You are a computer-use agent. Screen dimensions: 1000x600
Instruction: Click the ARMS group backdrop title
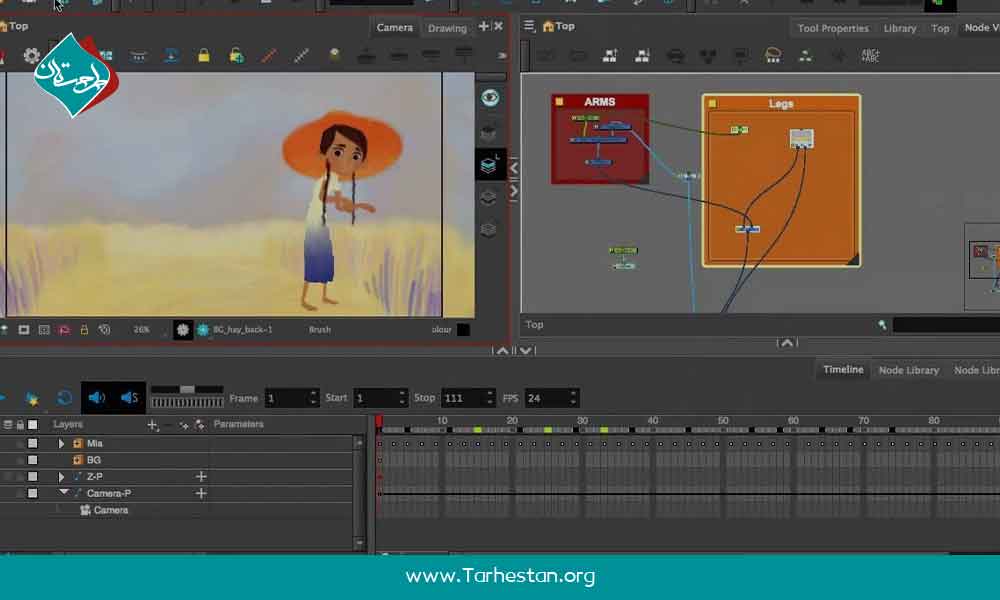(x=599, y=102)
